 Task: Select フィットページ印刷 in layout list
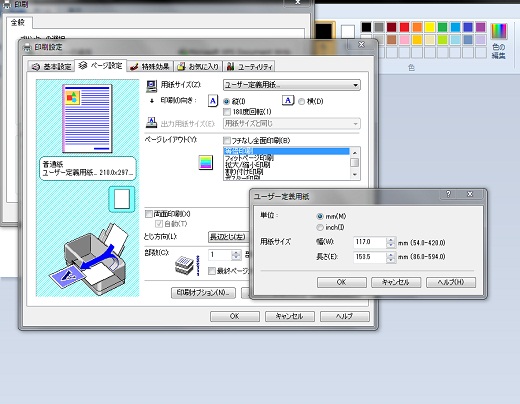[x=286, y=158]
